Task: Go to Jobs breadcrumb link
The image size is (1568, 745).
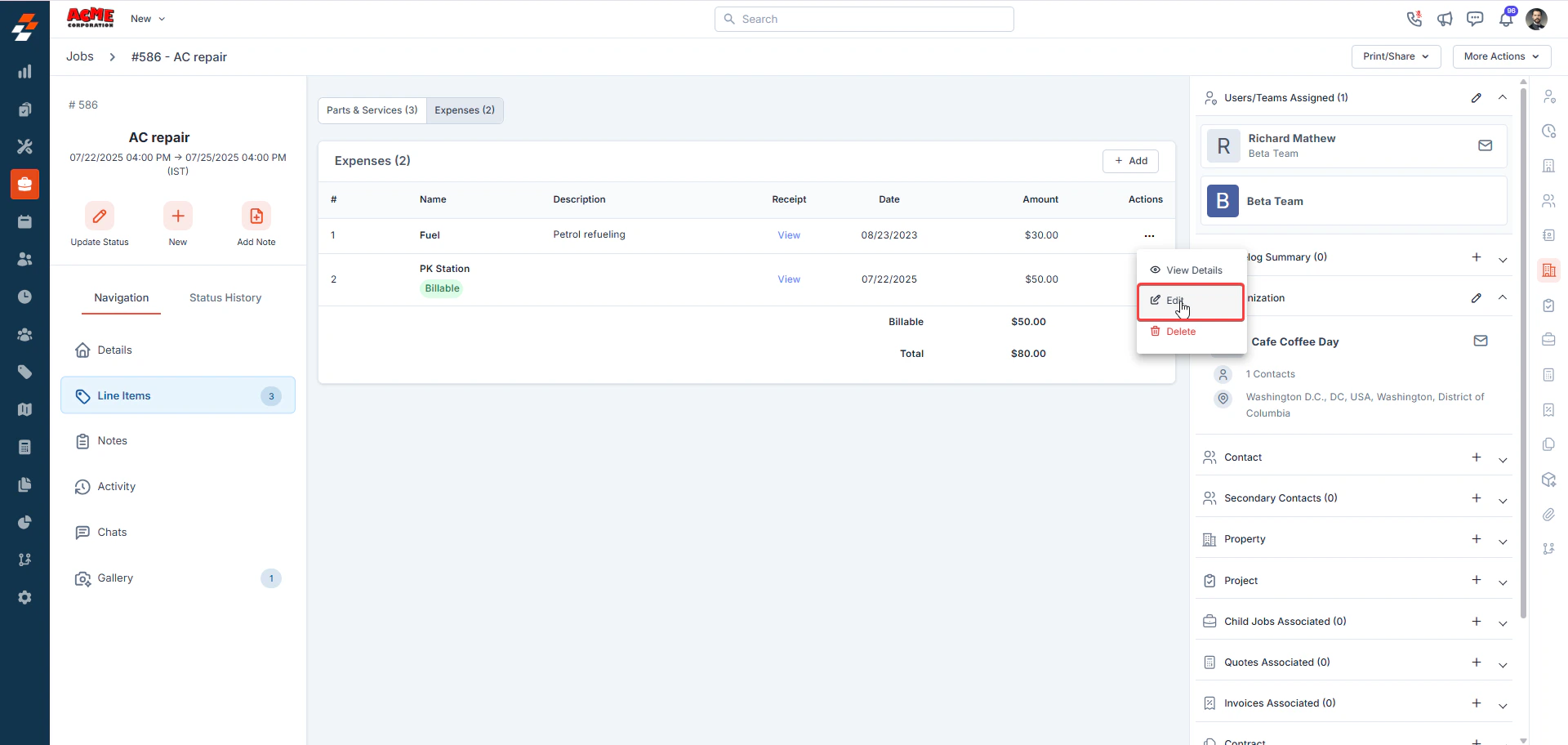Action: pyautogui.click(x=80, y=56)
